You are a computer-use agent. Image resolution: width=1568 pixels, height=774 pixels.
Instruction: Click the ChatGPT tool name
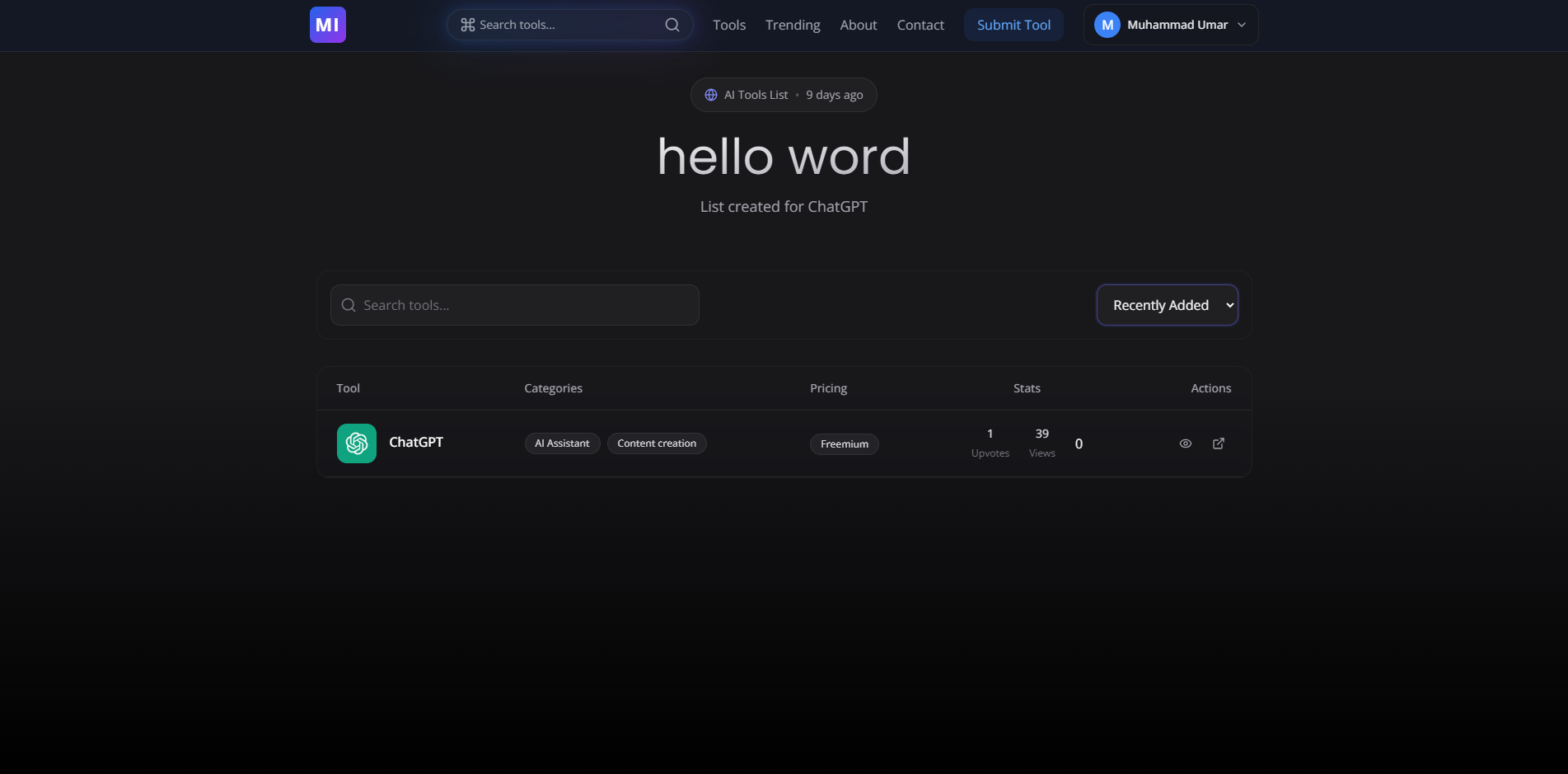pyautogui.click(x=416, y=442)
